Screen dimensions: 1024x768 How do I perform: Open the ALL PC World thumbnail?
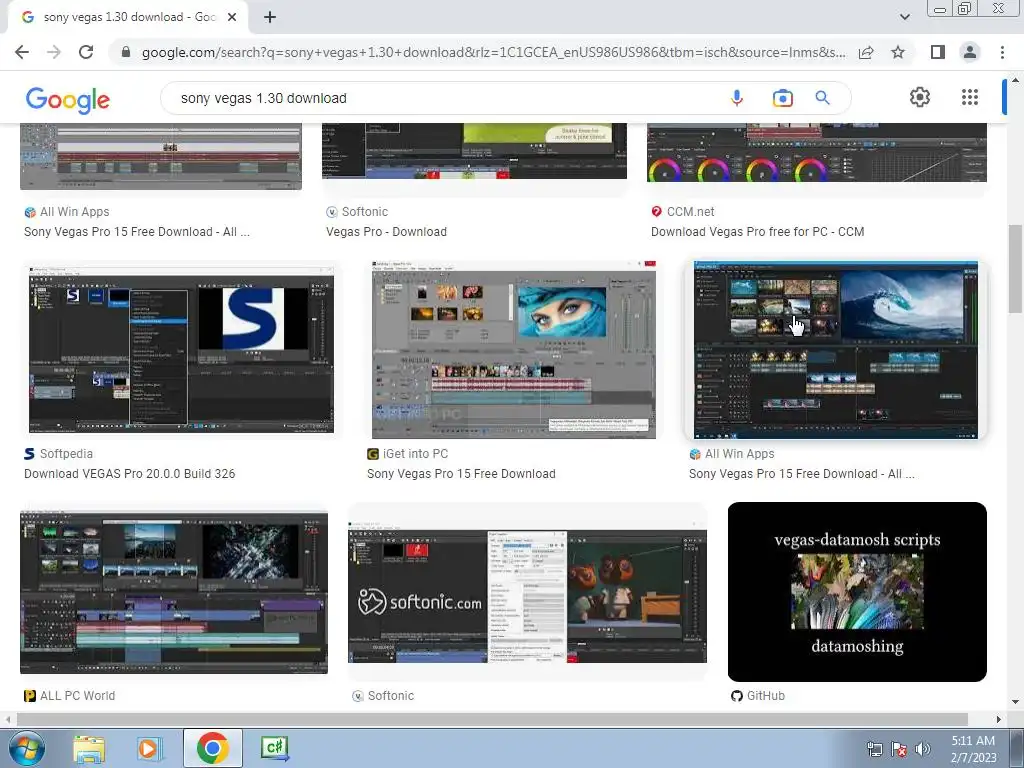[x=174, y=592]
